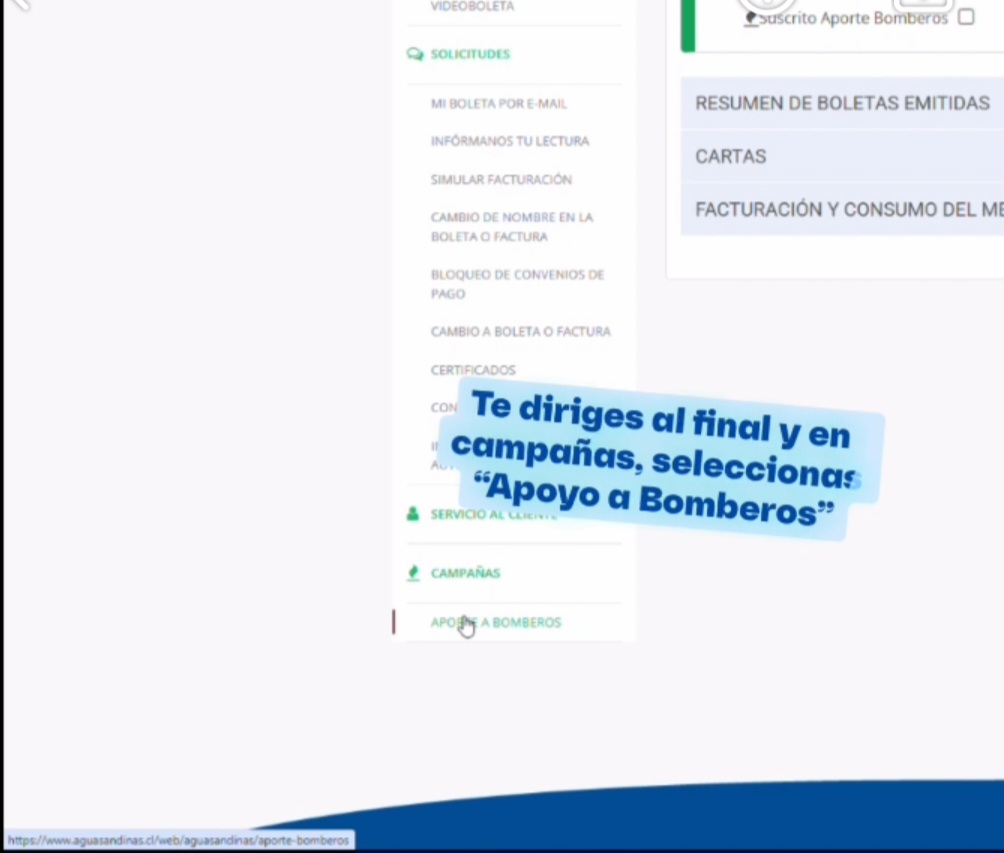This screenshot has height=853, width=1004.
Task: Expand Resumen de Boletas Emitidas section
Action: click(842, 103)
